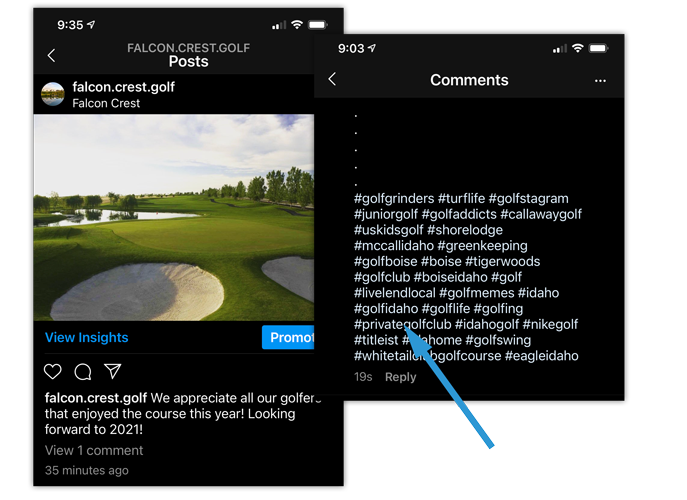
Task: Open comments with speech bubble icon
Action: [x=83, y=372]
